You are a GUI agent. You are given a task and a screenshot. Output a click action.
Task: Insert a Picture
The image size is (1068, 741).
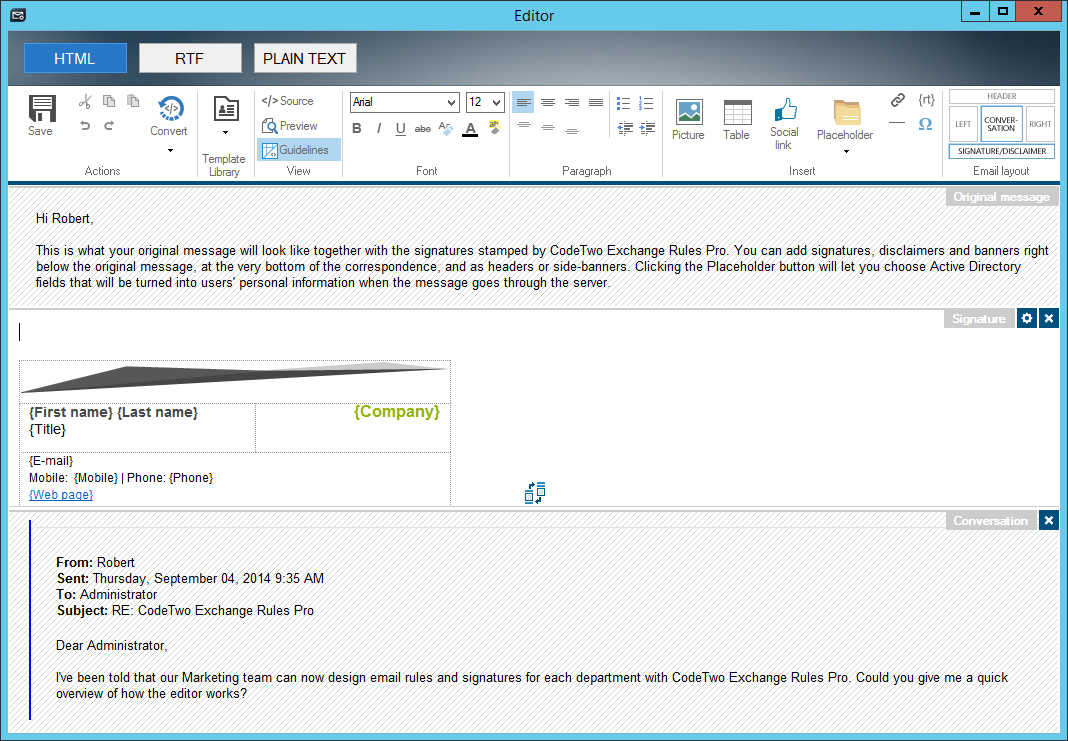click(x=689, y=120)
